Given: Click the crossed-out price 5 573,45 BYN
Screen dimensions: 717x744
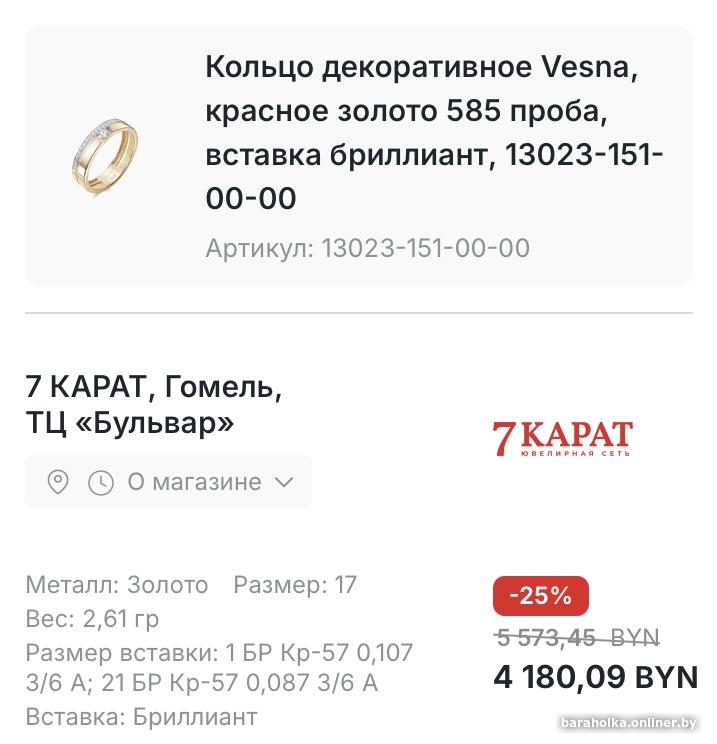Looking at the screenshot, I should 577,638.
